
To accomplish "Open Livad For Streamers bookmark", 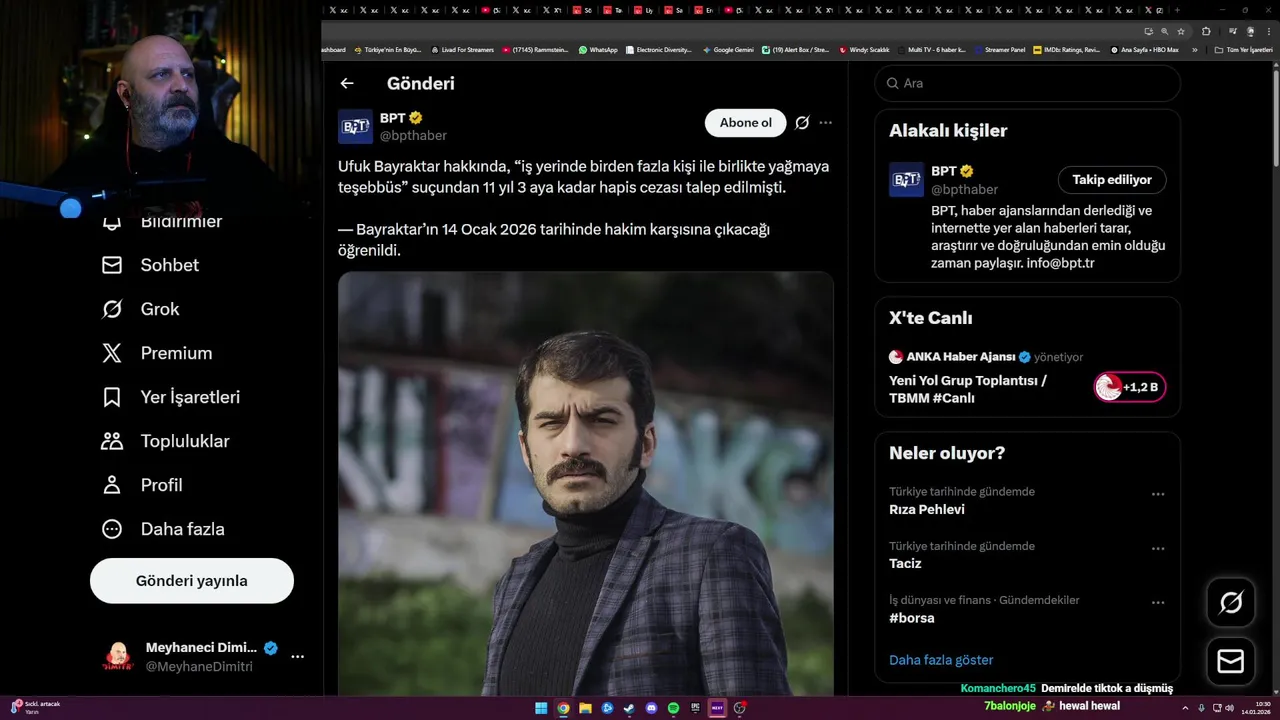I will click(462, 49).
